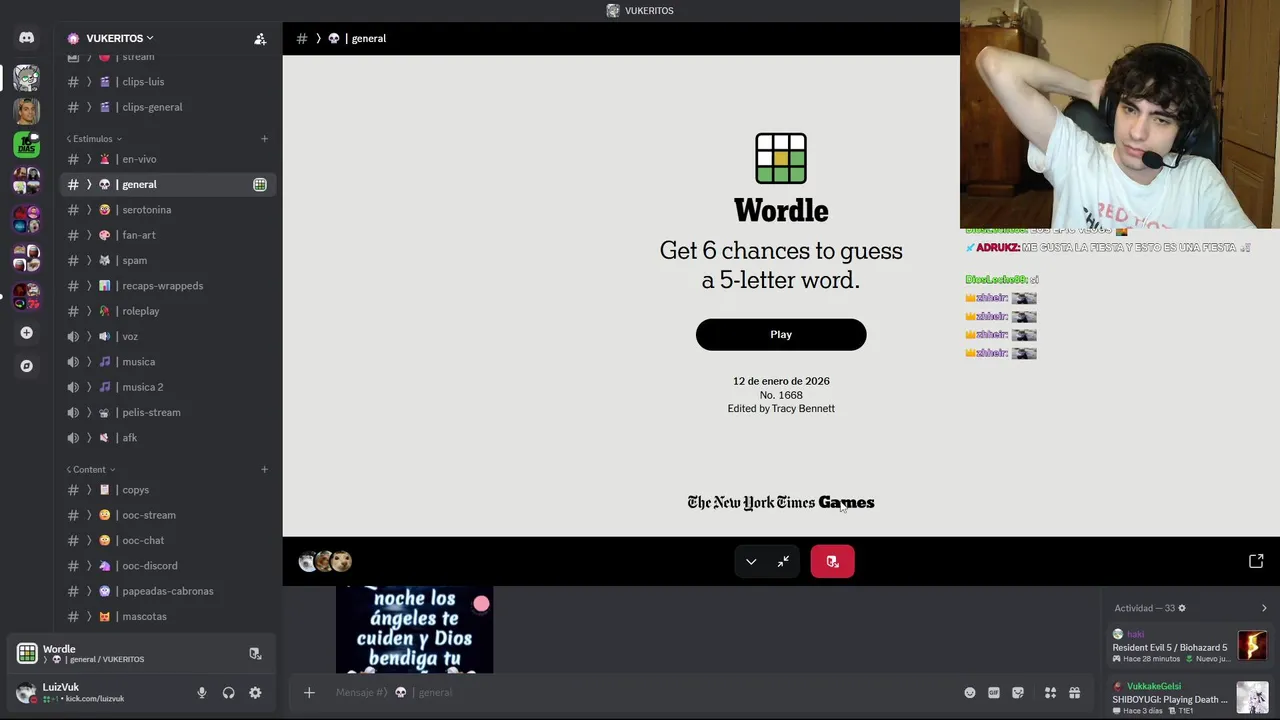Expand Actividad panel with right chevron
Screen dimensions: 1280x720
(x=1264, y=608)
